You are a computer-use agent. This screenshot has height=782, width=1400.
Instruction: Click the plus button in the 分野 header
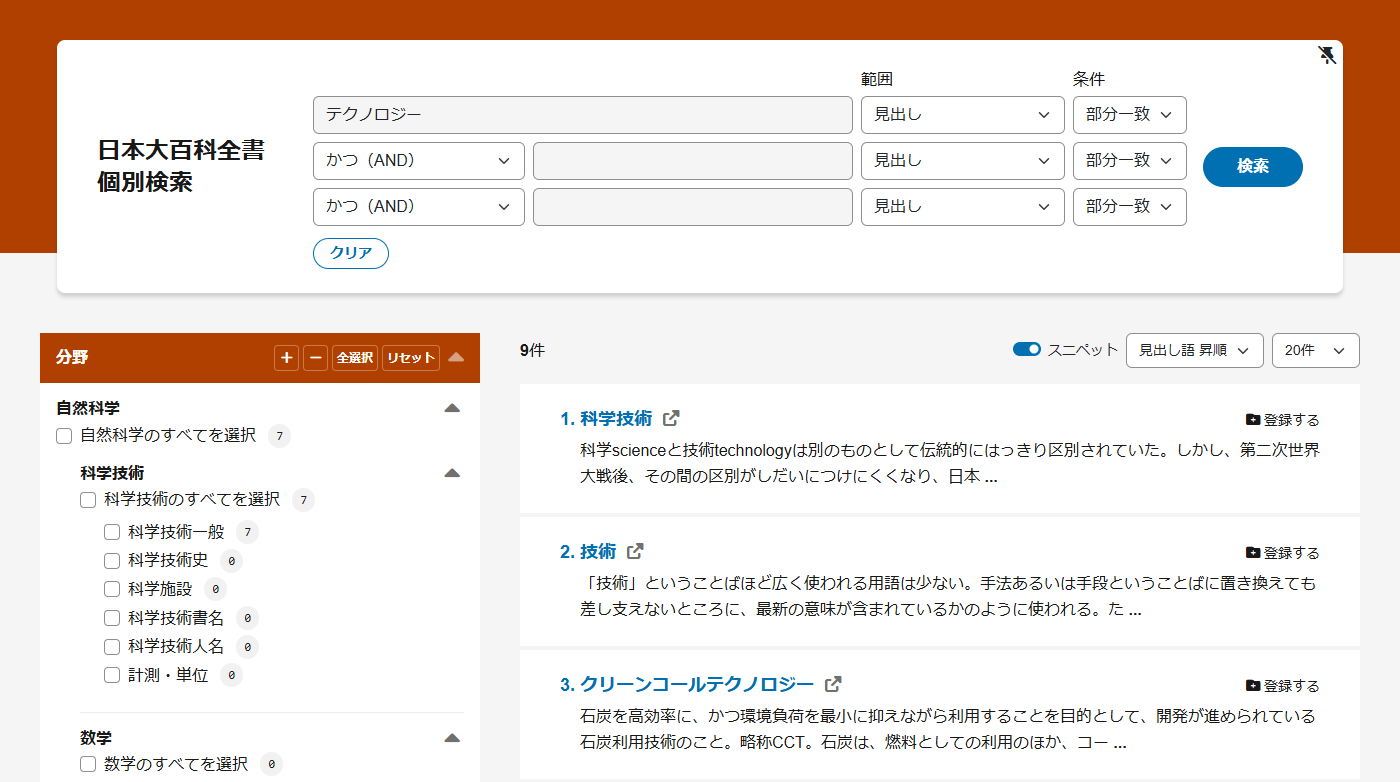tap(287, 358)
